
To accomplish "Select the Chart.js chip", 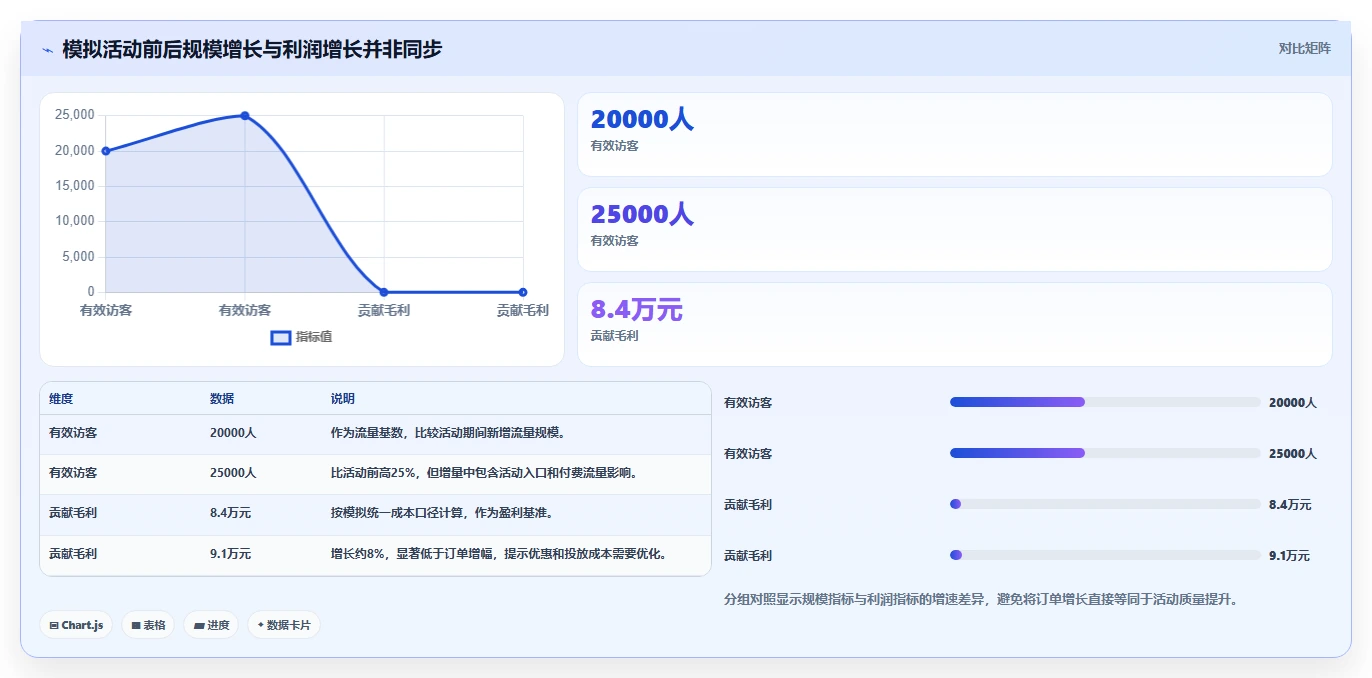I will coord(77,625).
